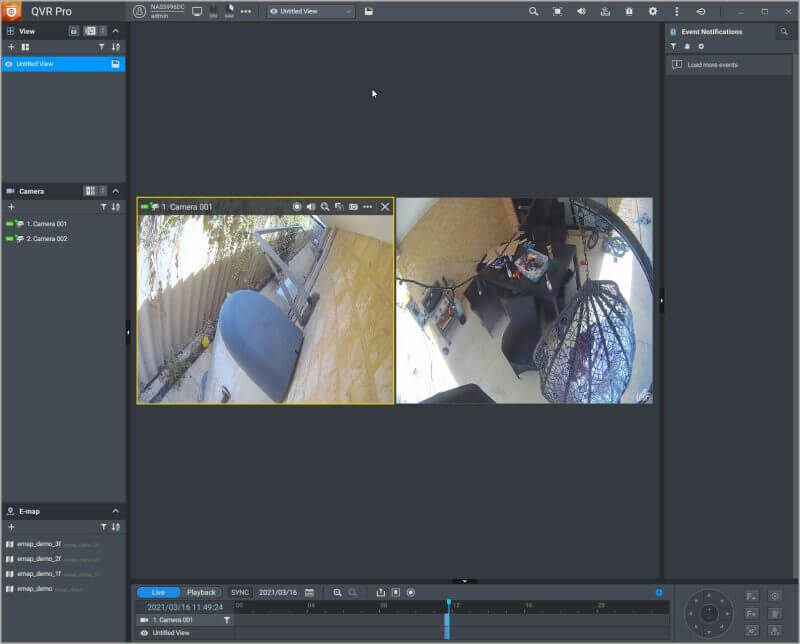
Task: Open Event Notifications settings gear
Action: 701,46
